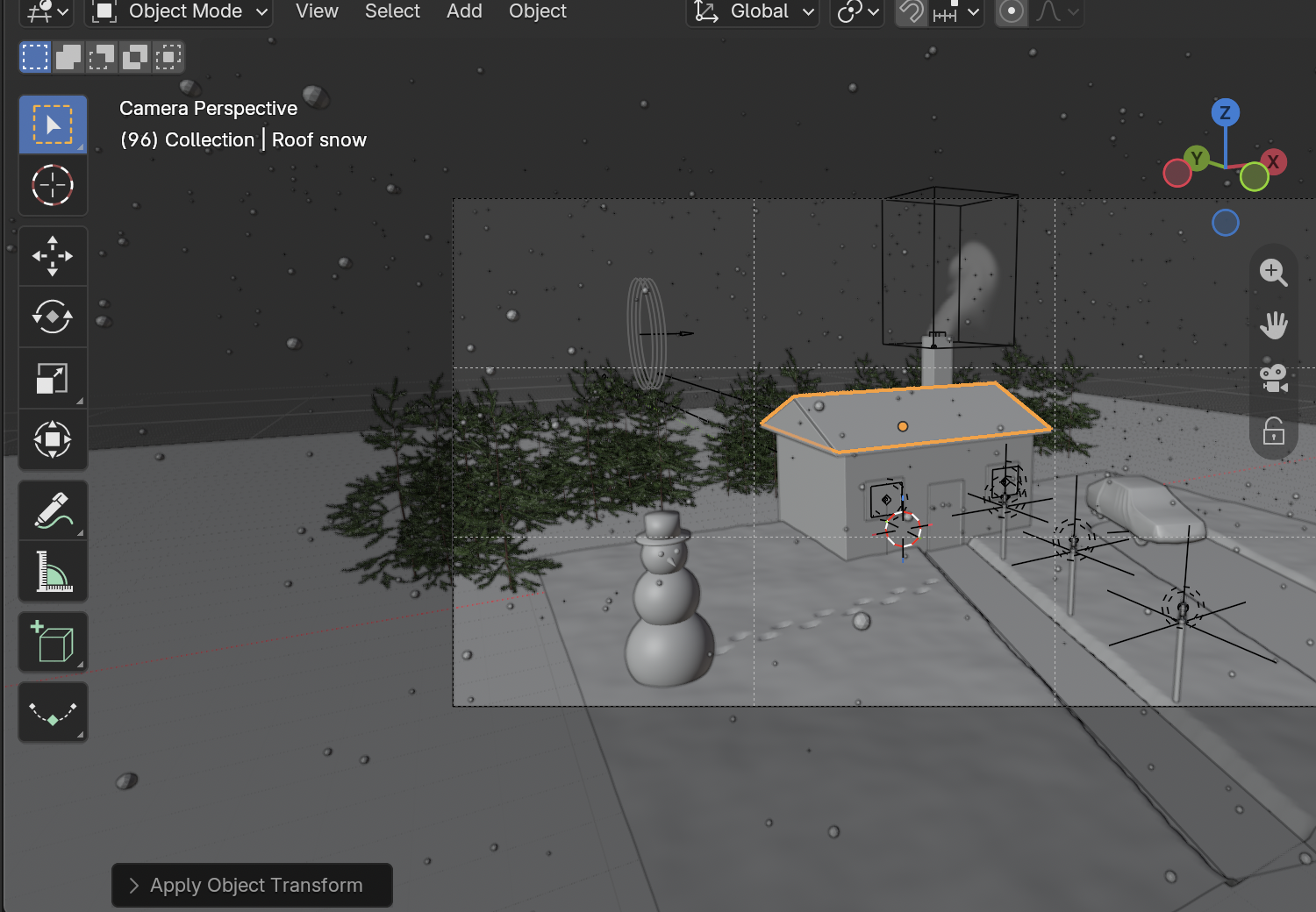This screenshot has width=1316, height=912.
Task: Toggle camera view with camera icon
Action: (x=1273, y=378)
